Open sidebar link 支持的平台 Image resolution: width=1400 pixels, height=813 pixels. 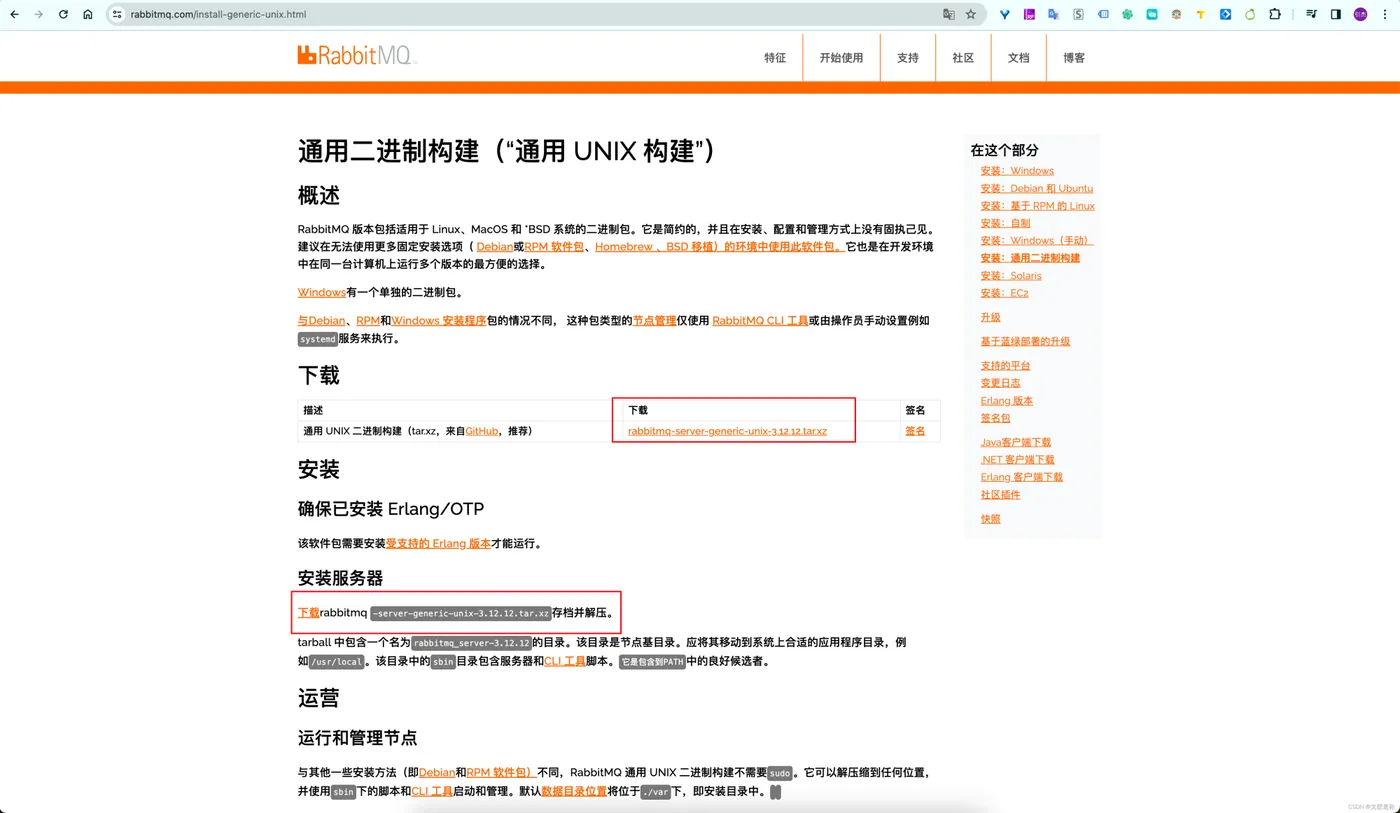pyautogui.click(x=1005, y=366)
